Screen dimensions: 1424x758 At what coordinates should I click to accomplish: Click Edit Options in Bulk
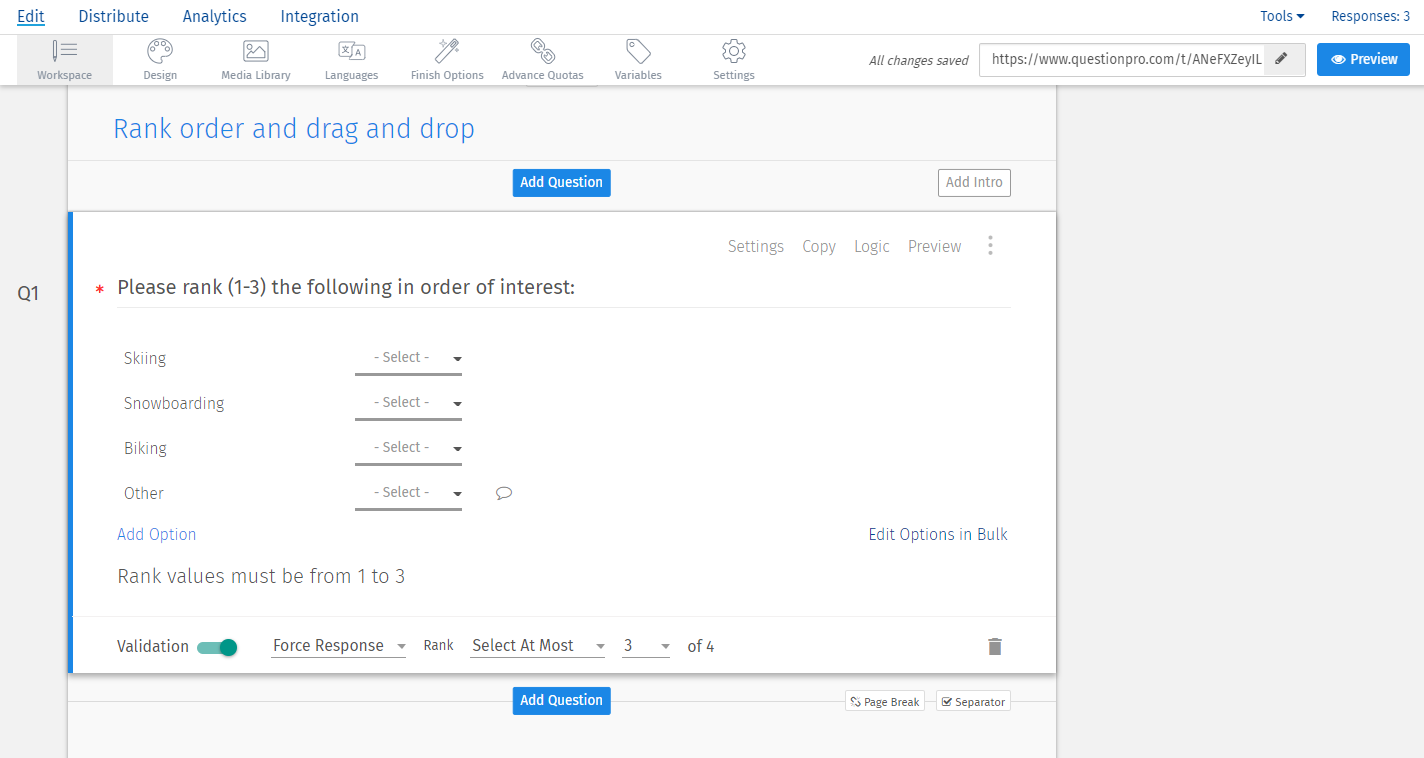937,534
